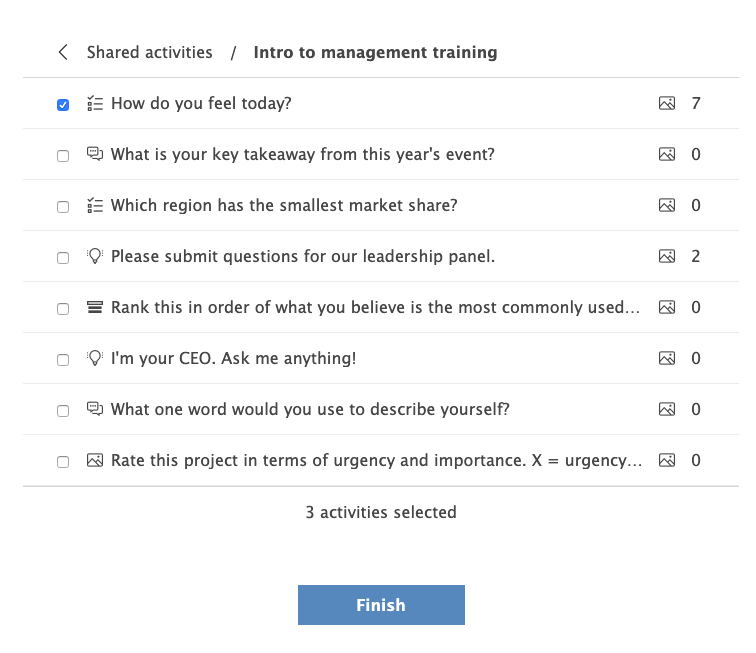Click 'Intro to management training' breadcrumb title
The width and height of the screenshot is (756, 653).
(x=375, y=53)
